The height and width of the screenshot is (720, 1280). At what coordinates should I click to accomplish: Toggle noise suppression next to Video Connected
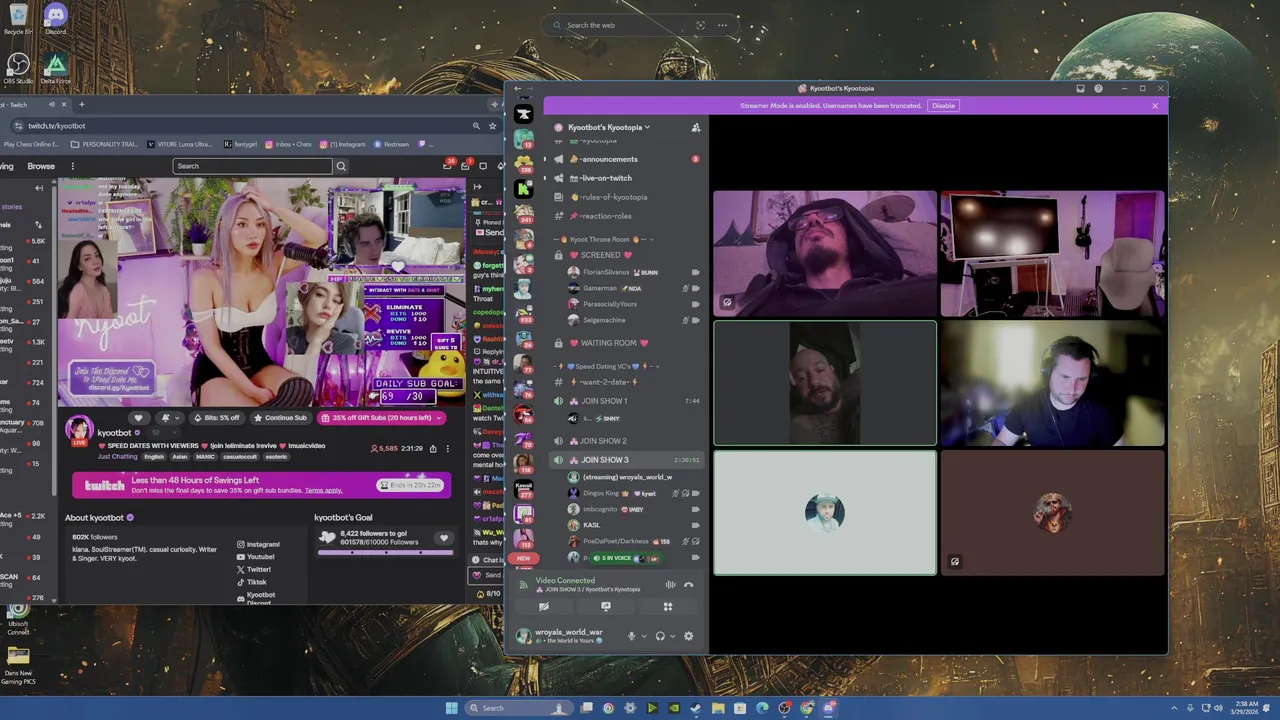pyautogui.click(x=670, y=584)
